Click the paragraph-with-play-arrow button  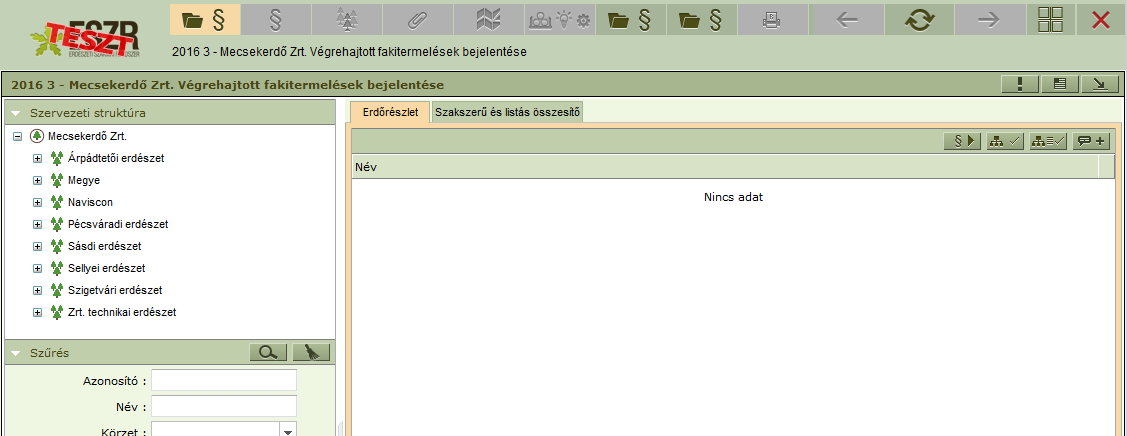click(x=963, y=142)
